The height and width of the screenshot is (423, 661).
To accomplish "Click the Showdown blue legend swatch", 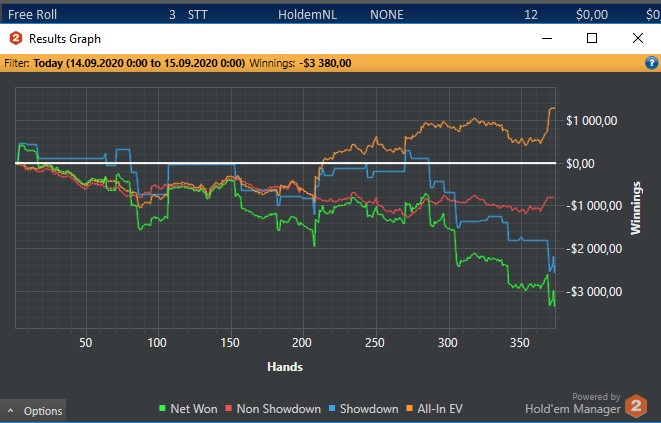I will coord(332,408).
